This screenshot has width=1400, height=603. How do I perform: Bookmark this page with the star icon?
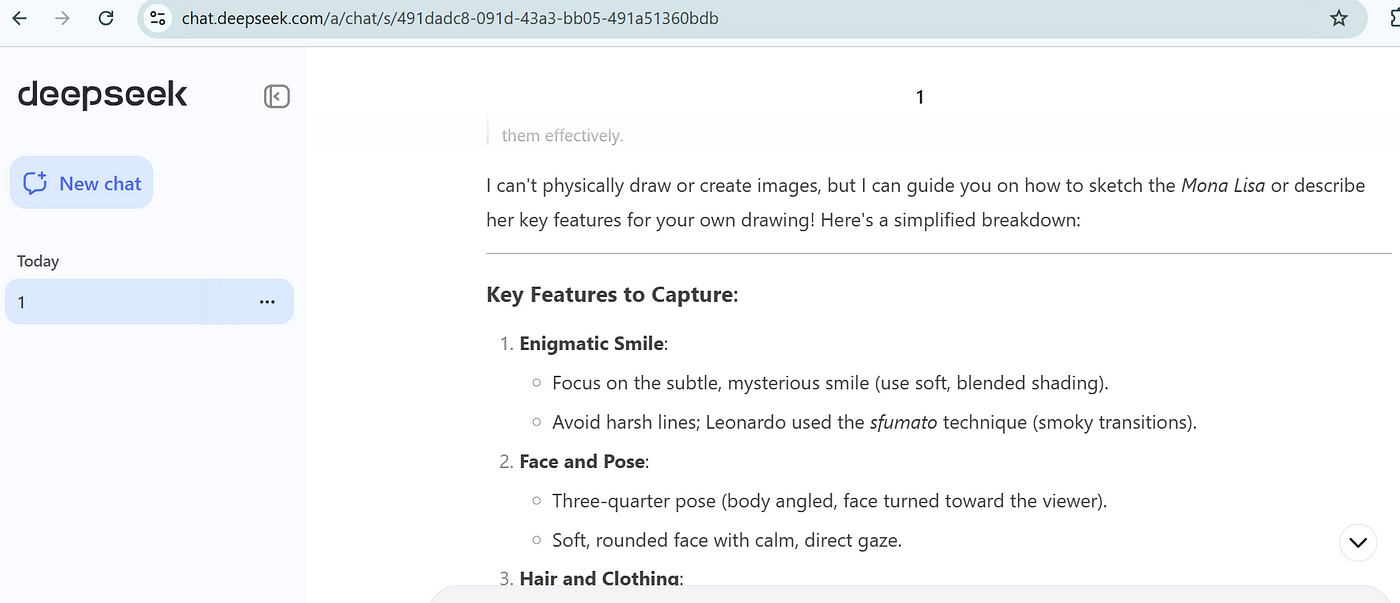pyautogui.click(x=1338, y=19)
